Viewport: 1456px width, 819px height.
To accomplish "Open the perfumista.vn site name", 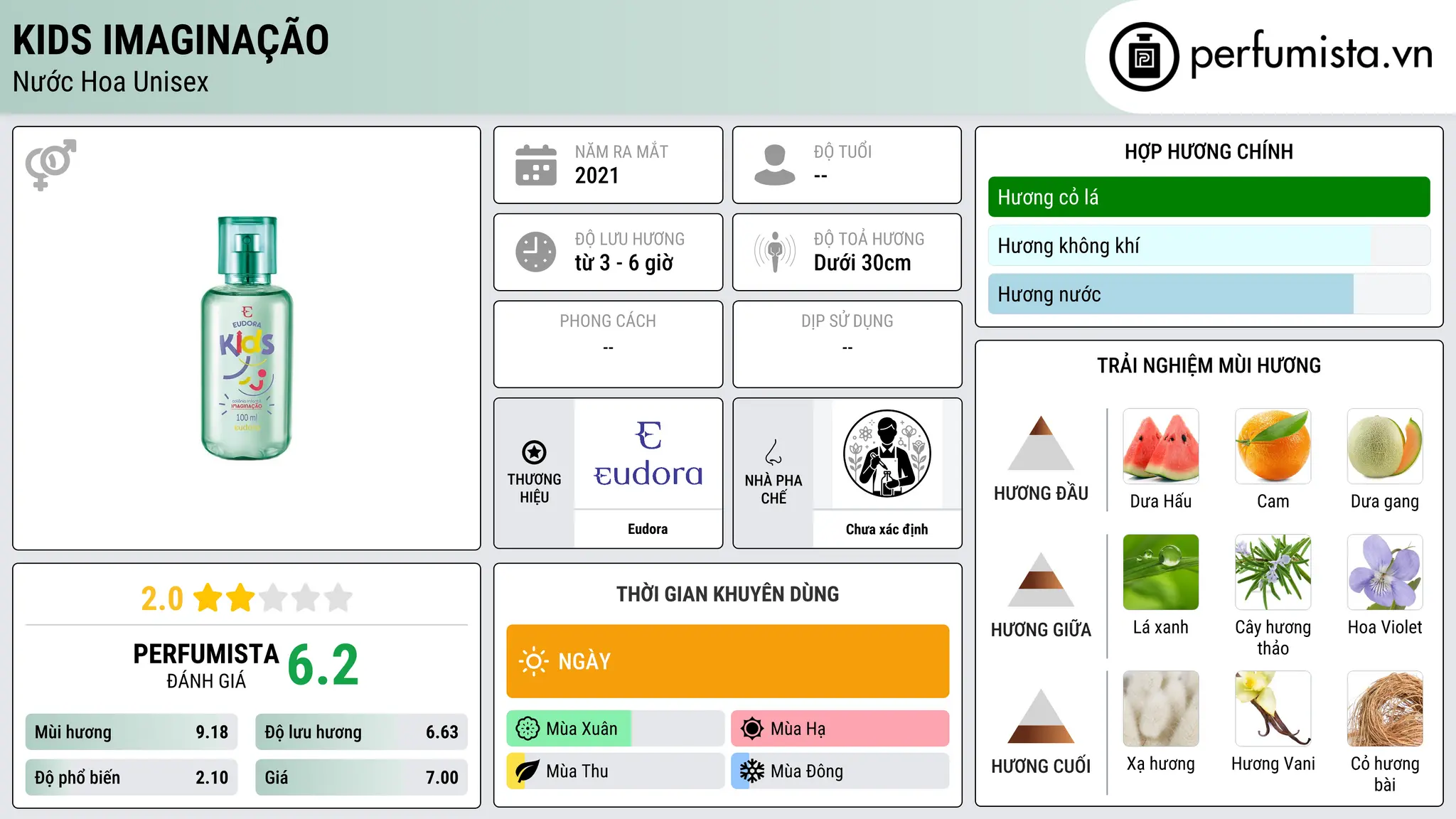I will click(1310, 54).
